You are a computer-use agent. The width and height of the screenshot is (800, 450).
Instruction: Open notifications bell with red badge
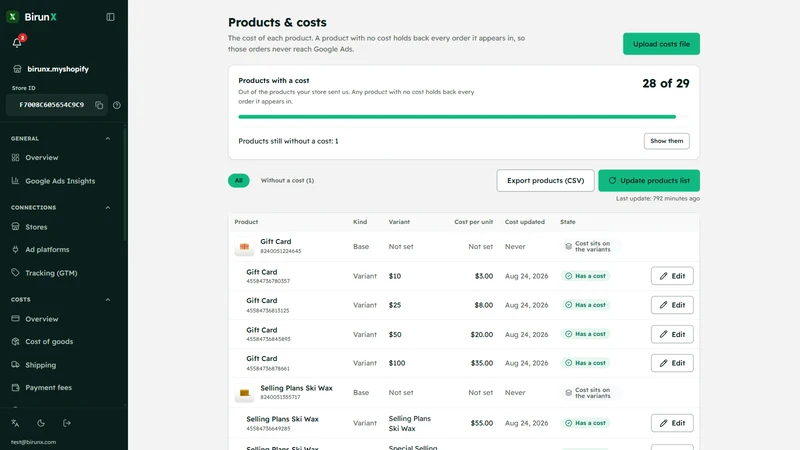click(x=17, y=42)
